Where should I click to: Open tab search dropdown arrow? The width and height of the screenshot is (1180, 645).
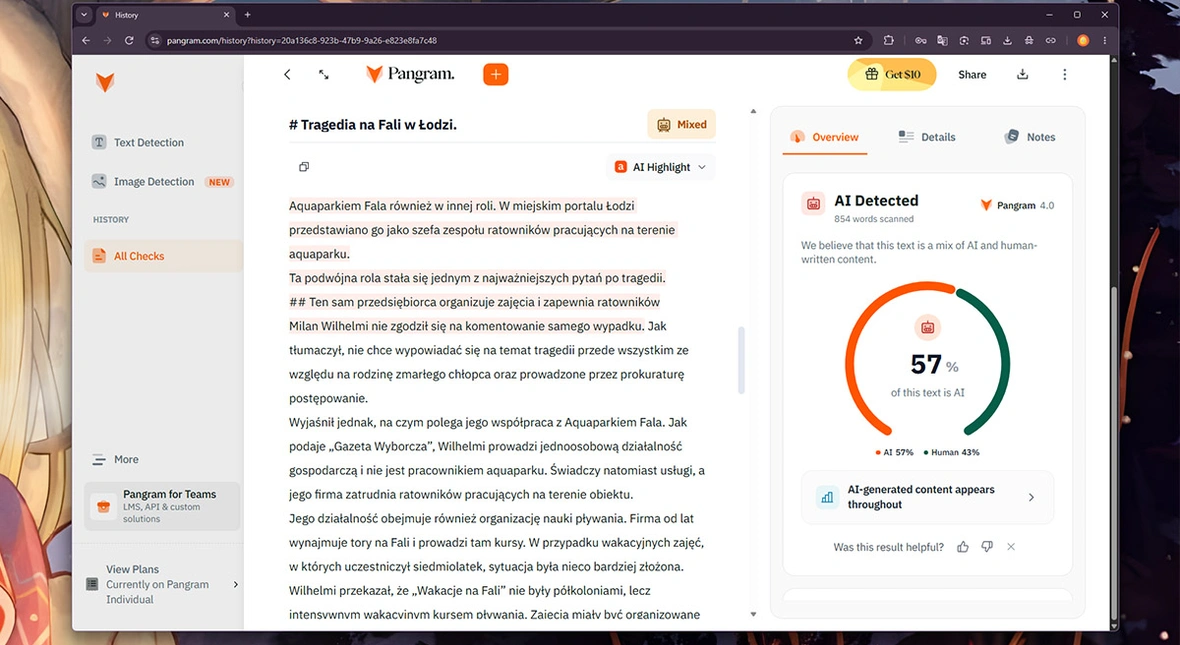click(x=84, y=14)
